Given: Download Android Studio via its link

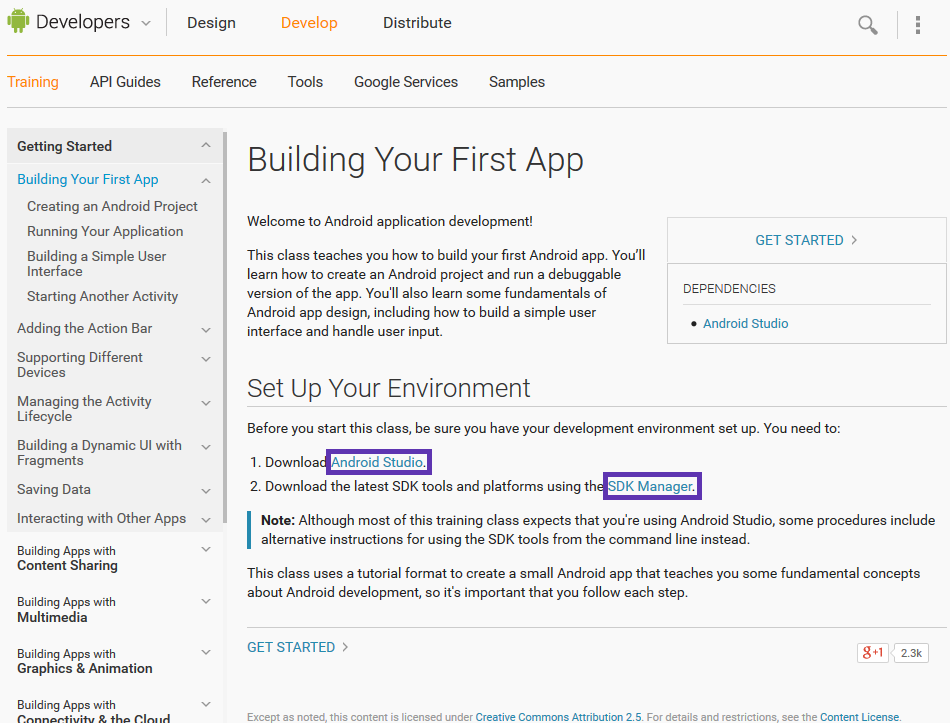Looking at the screenshot, I should click(x=378, y=462).
